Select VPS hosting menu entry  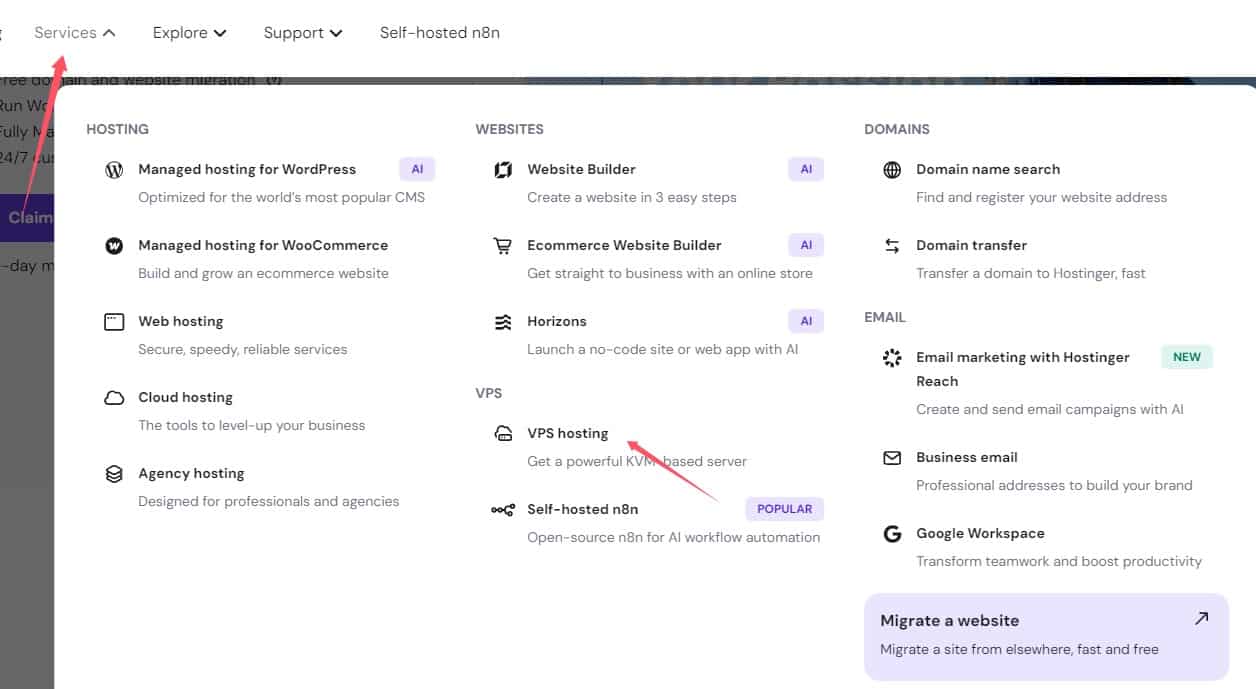tap(567, 433)
